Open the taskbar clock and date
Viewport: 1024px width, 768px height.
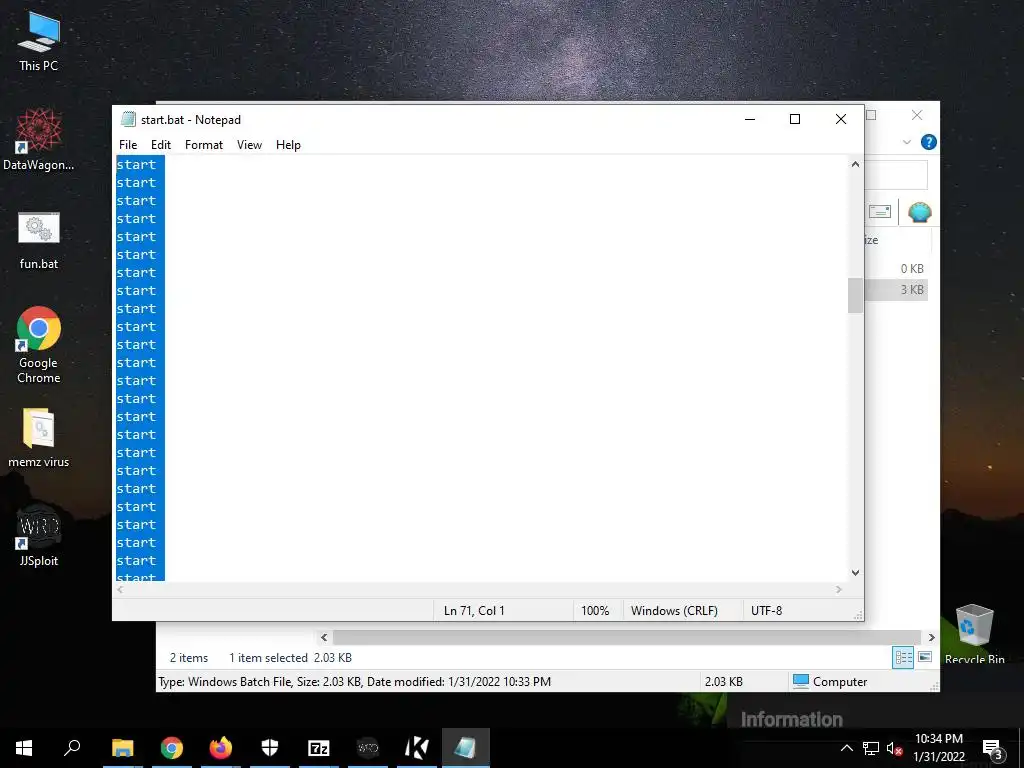938,748
